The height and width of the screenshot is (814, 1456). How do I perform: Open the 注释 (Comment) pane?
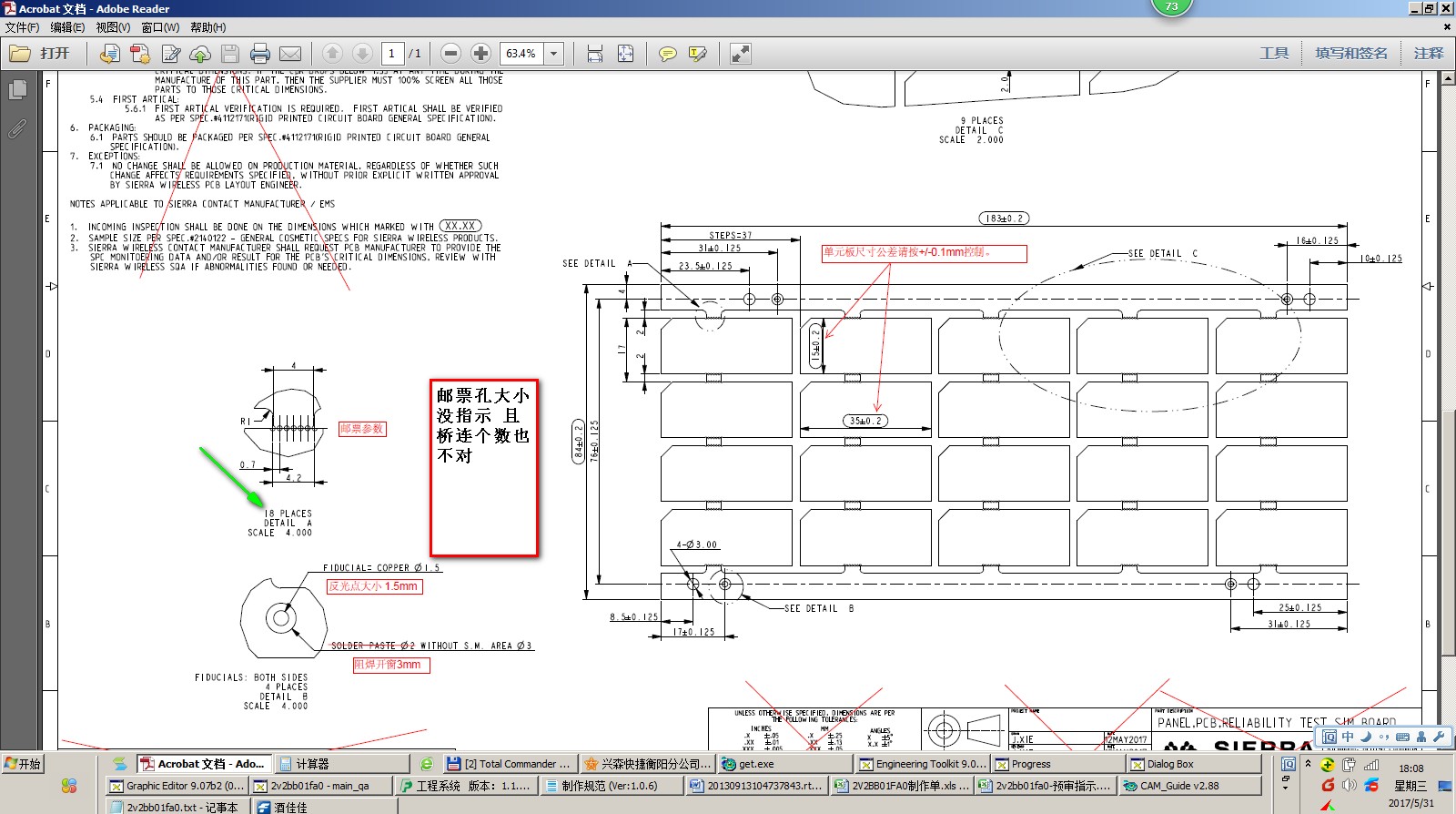coord(1428,54)
